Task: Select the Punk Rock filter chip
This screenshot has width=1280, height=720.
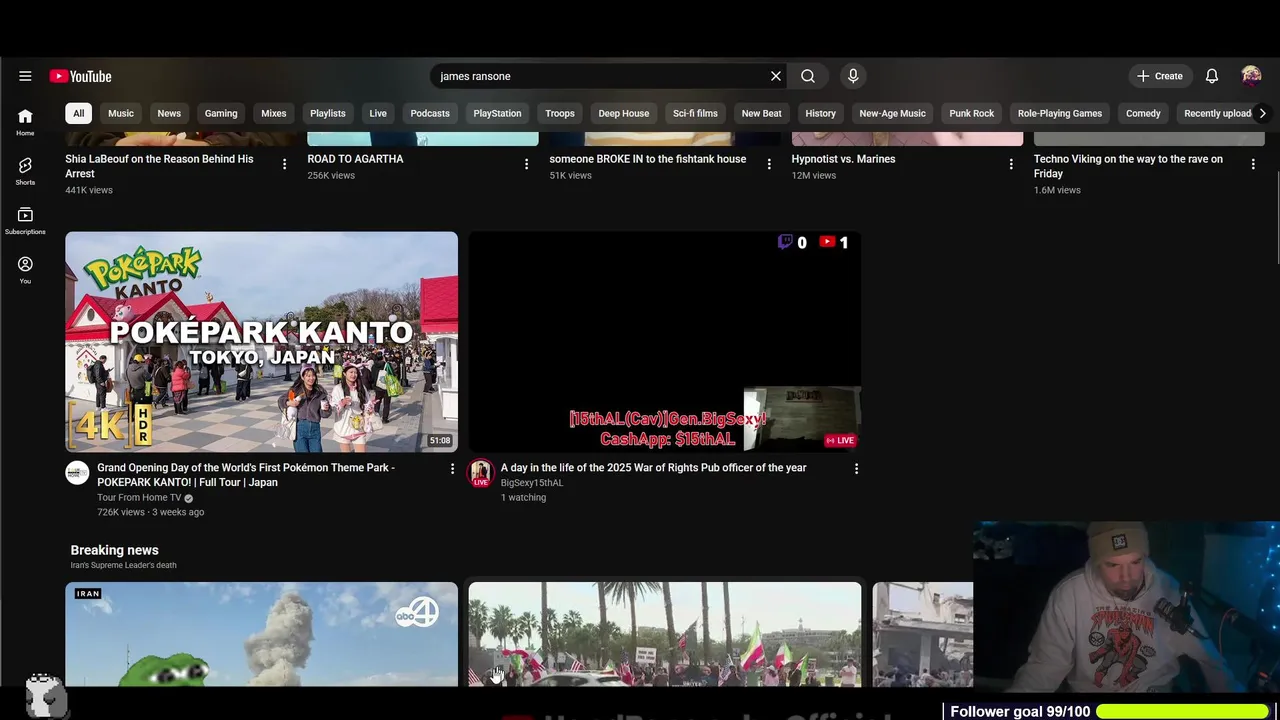Action: tap(972, 113)
